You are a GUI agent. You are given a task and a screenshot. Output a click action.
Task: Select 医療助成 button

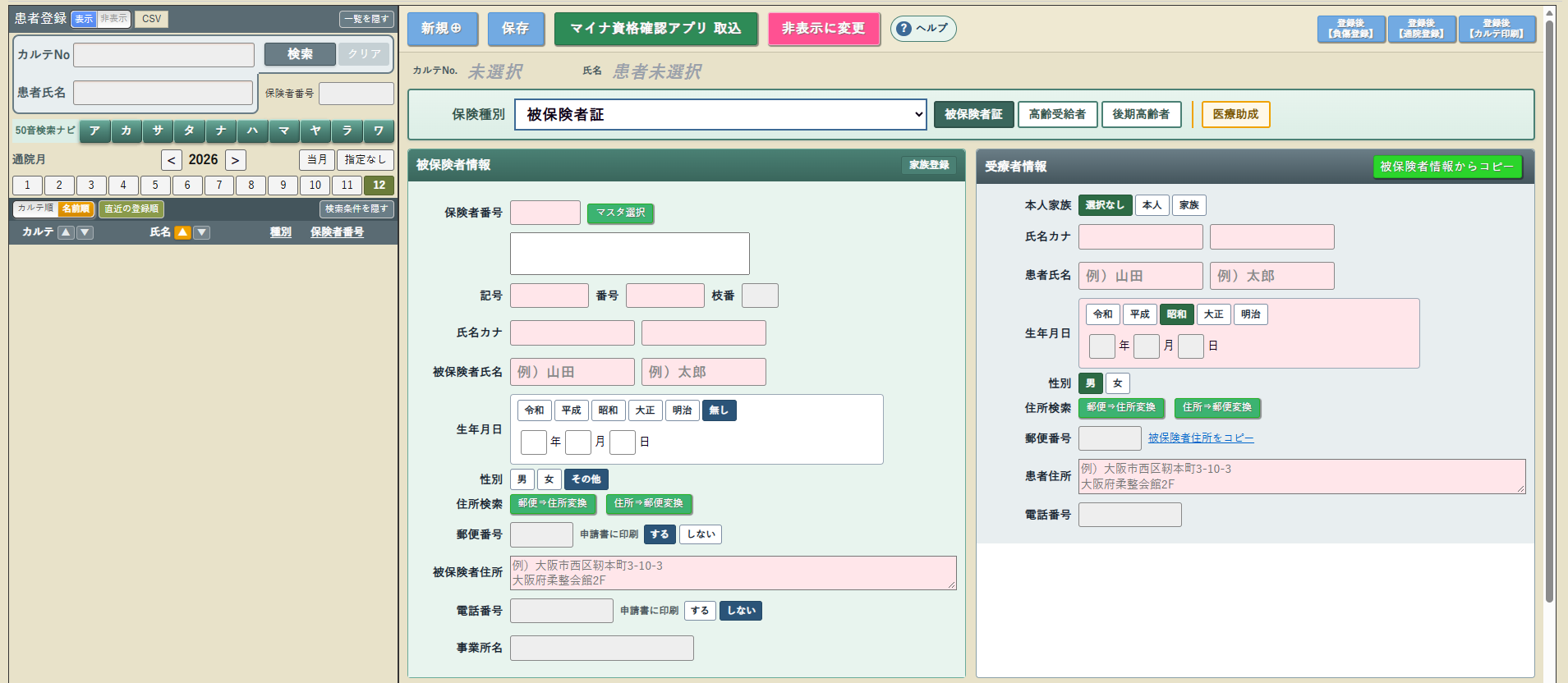click(1235, 115)
